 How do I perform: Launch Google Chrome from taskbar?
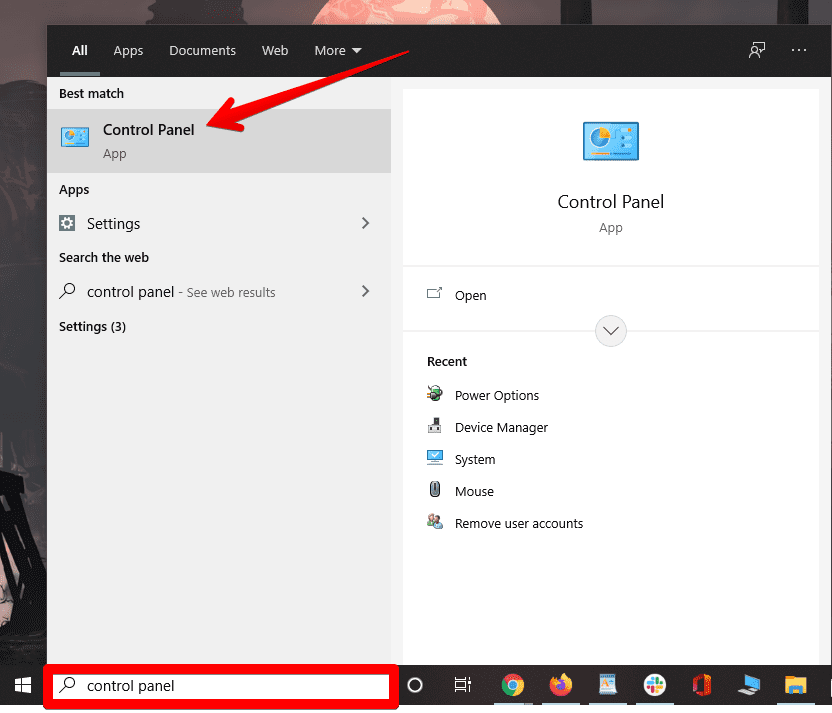coord(513,685)
